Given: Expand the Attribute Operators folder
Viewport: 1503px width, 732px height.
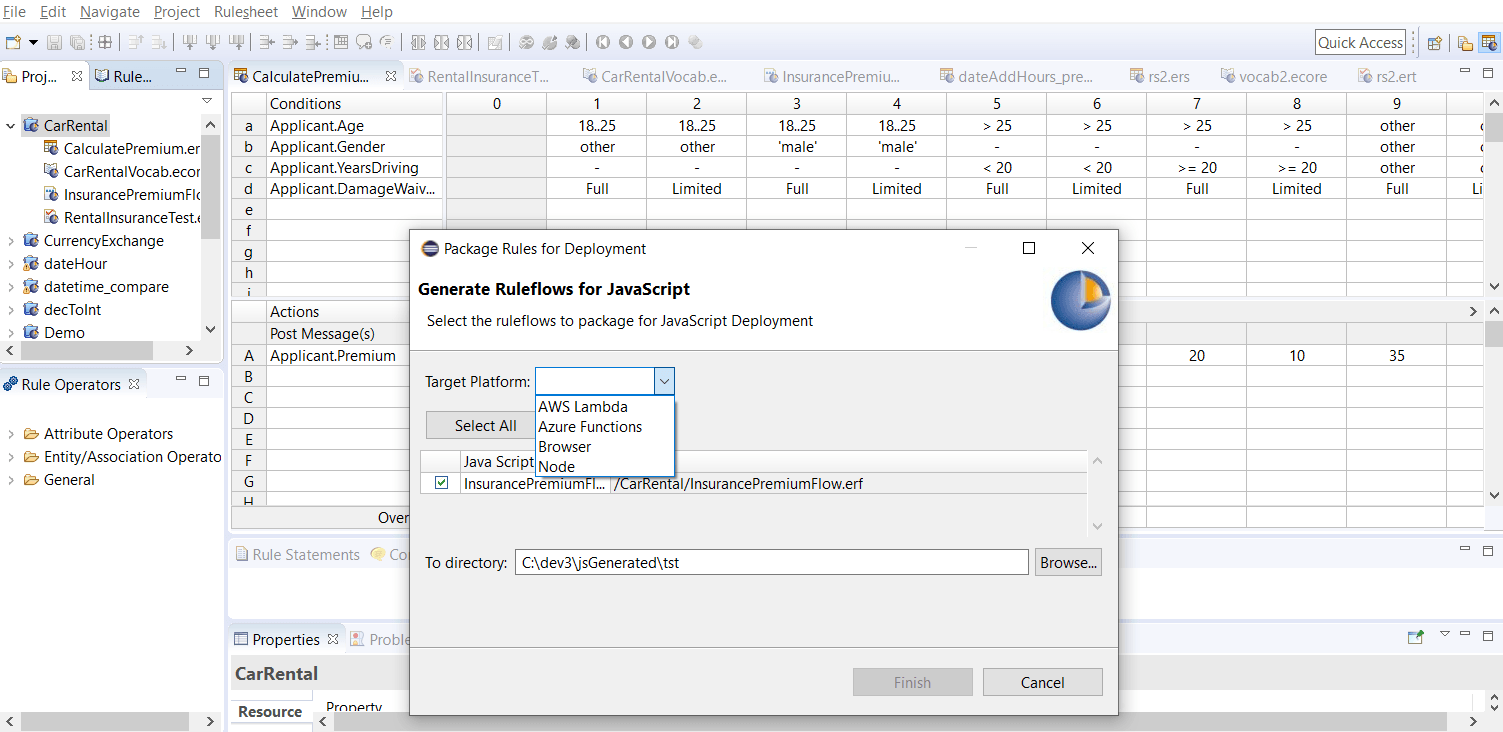Looking at the screenshot, I should click(x=11, y=434).
